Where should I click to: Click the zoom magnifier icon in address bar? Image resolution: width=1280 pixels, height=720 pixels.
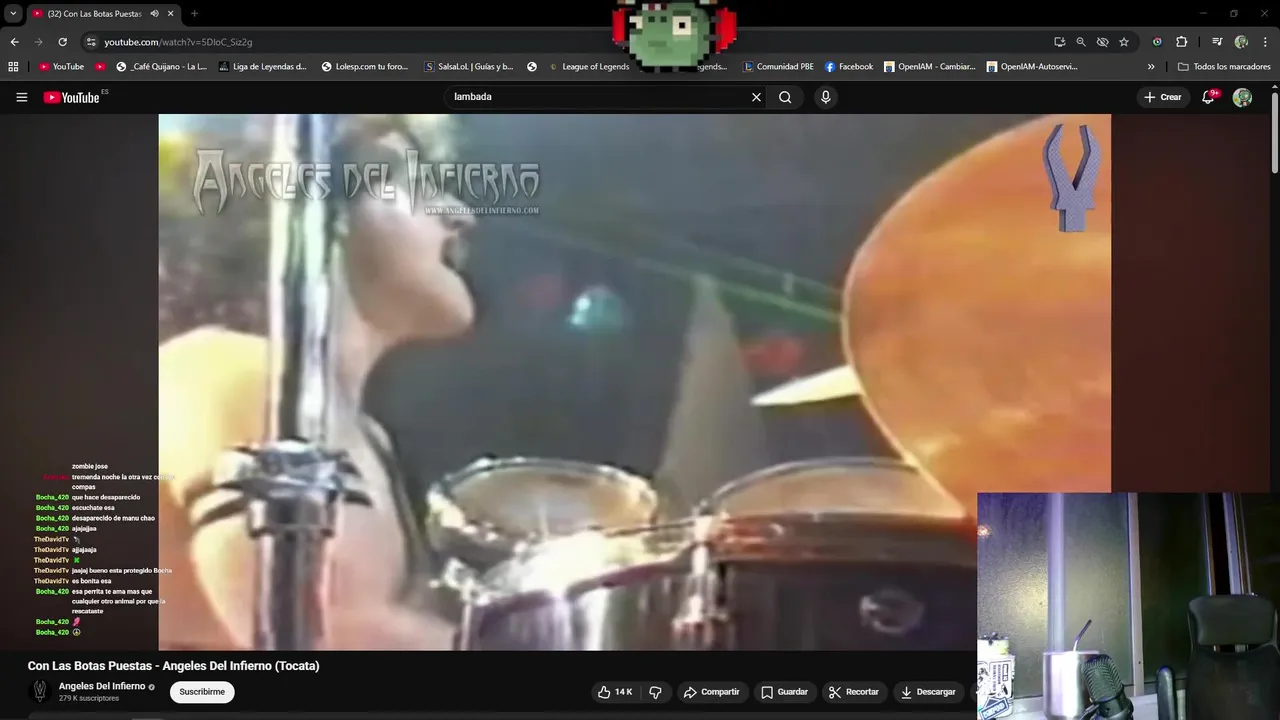coord(1081,42)
